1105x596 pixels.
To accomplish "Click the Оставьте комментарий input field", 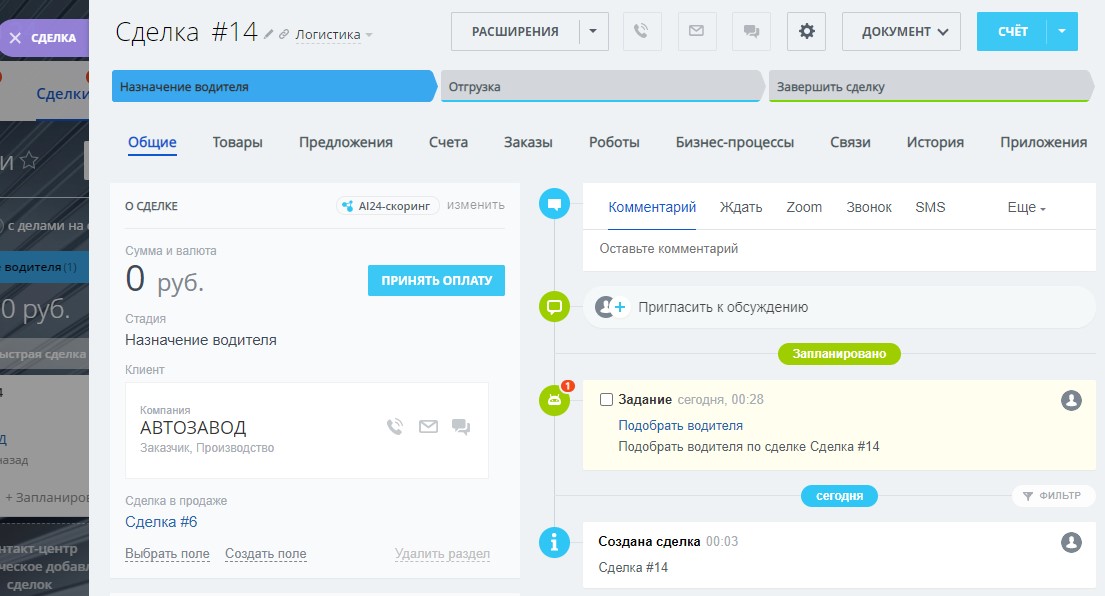I will (839, 249).
